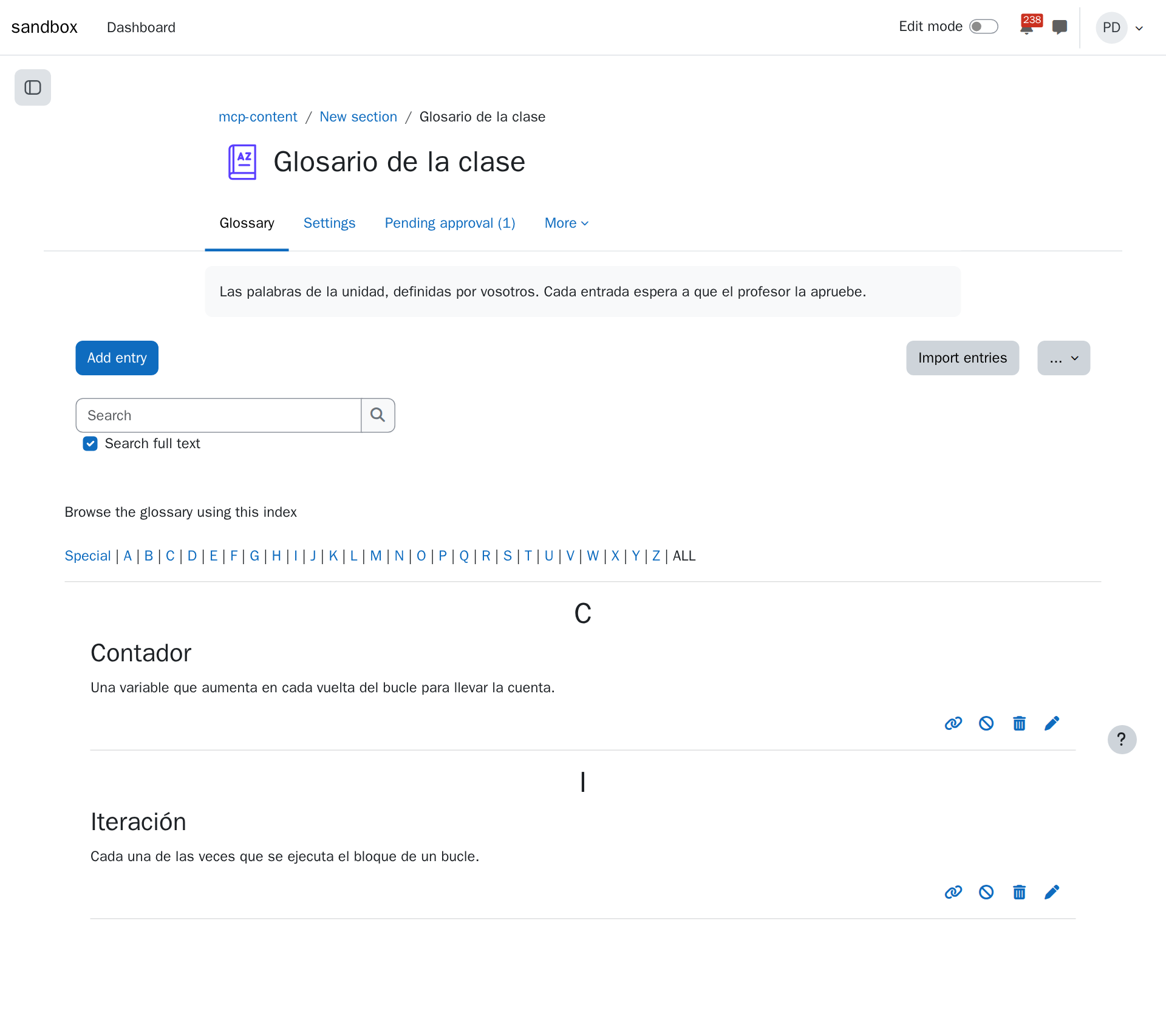
Task: Click the Iteración entry heading
Action: coord(138,822)
